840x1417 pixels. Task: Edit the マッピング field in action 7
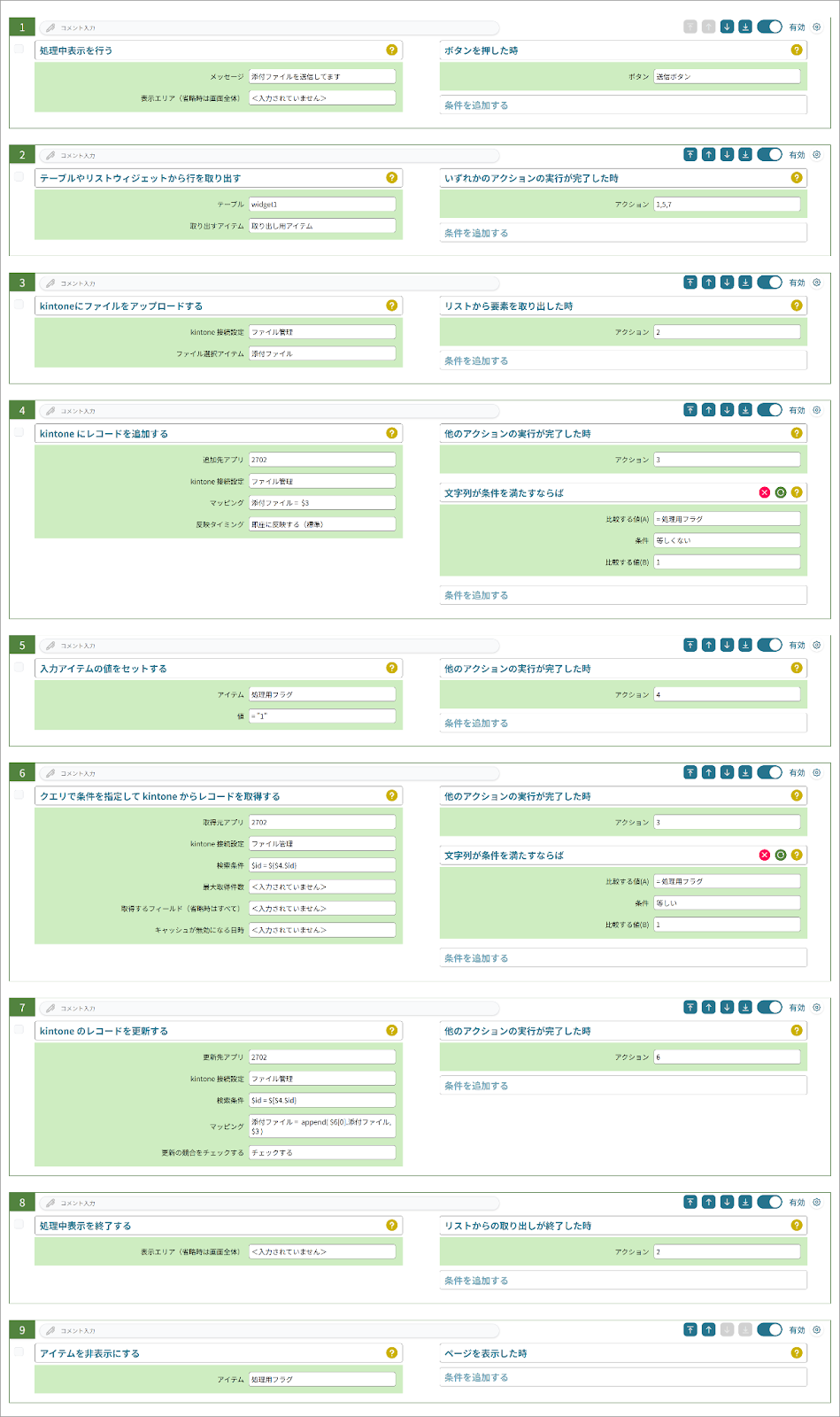(x=322, y=1127)
